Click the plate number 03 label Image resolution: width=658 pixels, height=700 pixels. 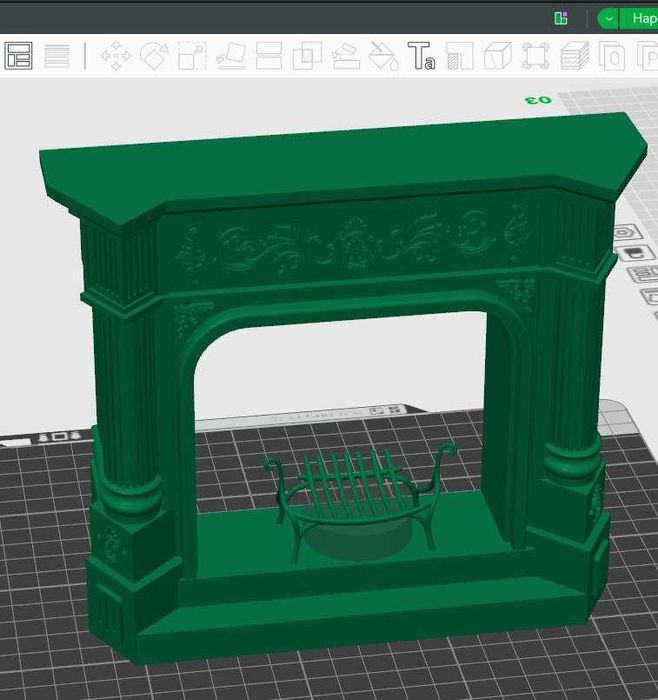pyautogui.click(x=538, y=100)
